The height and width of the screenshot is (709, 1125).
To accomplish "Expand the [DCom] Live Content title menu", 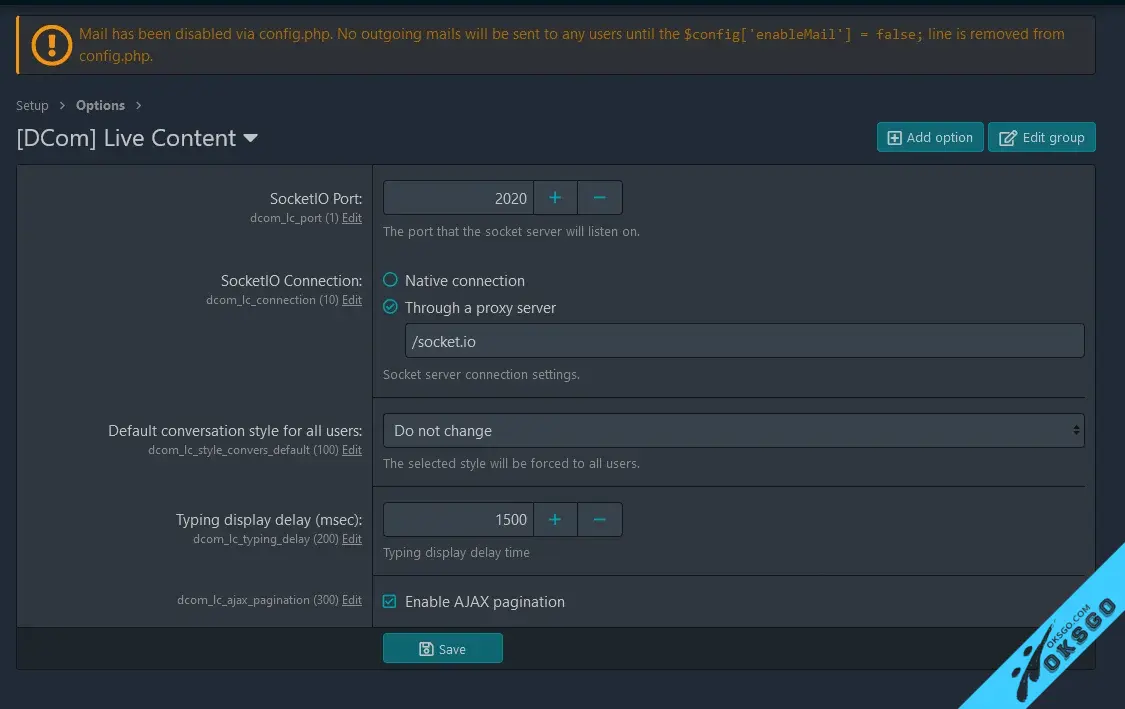I will (x=251, y=139).
